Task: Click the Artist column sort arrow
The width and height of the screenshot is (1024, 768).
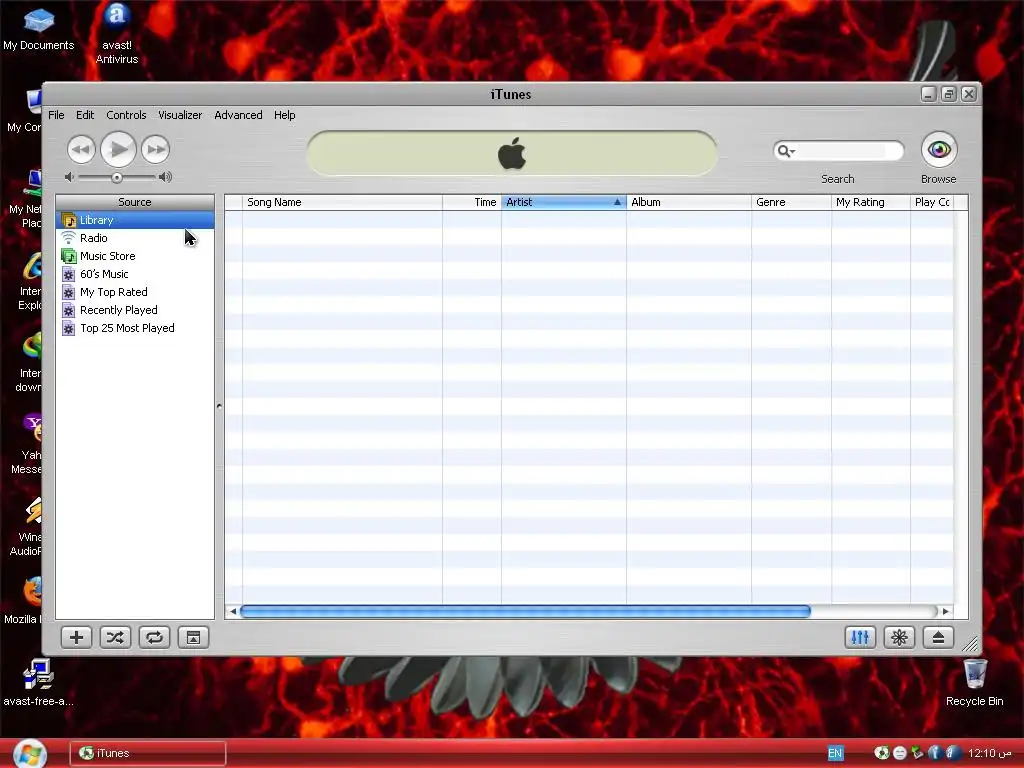Action: [617, 202]
